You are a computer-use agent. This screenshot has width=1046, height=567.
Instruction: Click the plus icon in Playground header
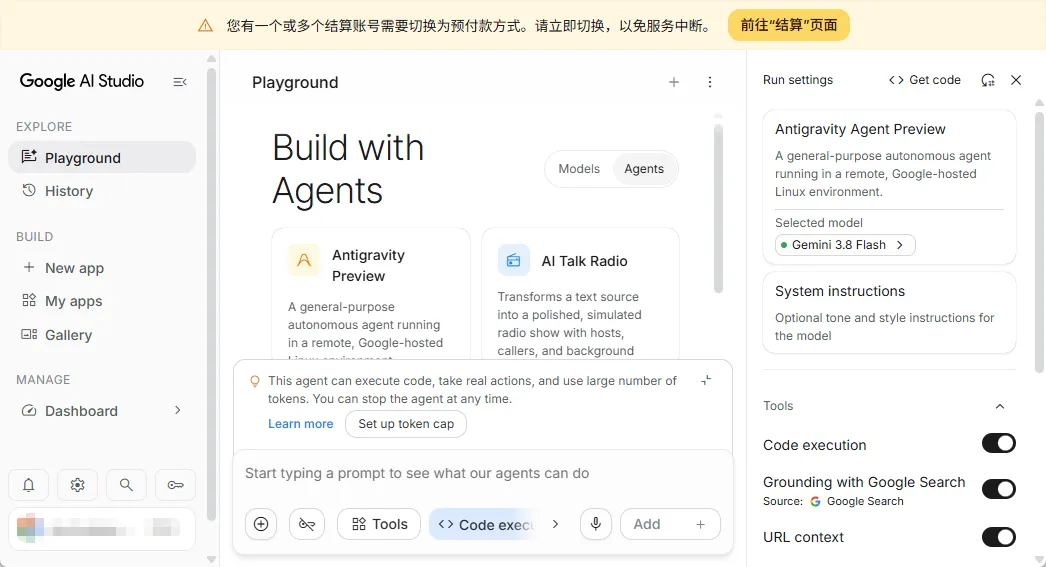click(x=674, y=82)
